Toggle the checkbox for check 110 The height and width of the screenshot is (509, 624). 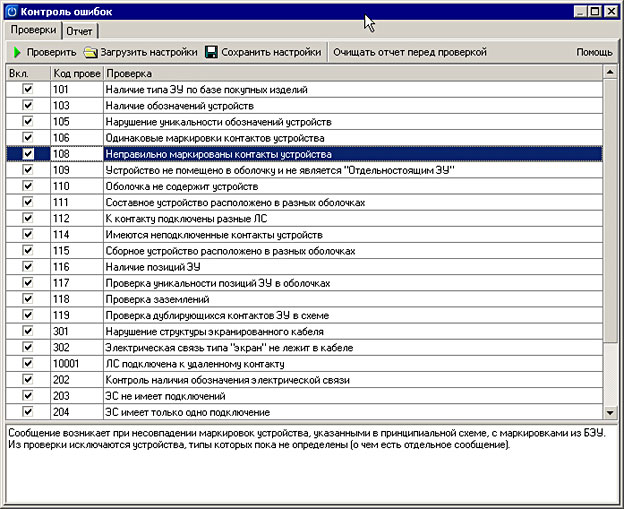tap(28, 186)
